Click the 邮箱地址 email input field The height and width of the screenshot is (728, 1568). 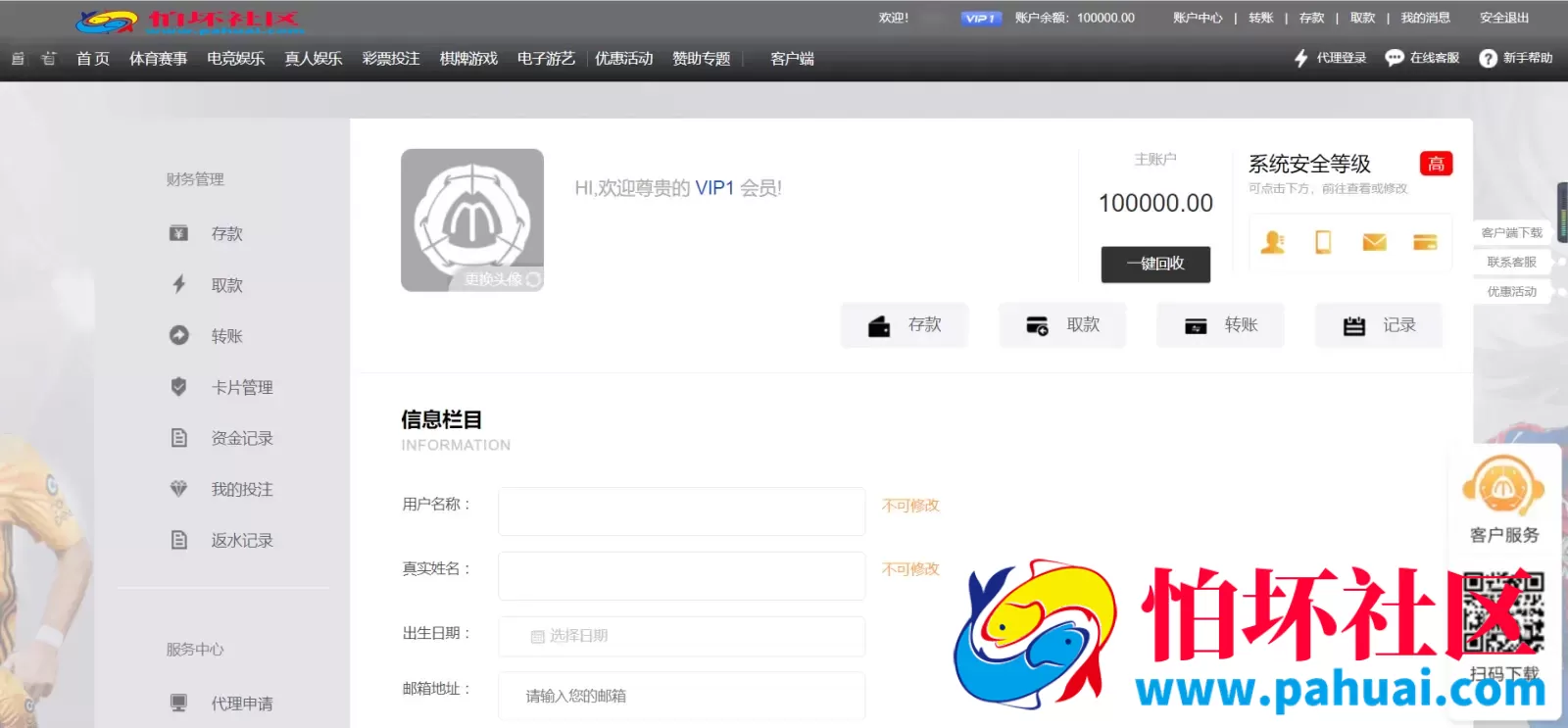coord(682,696)
